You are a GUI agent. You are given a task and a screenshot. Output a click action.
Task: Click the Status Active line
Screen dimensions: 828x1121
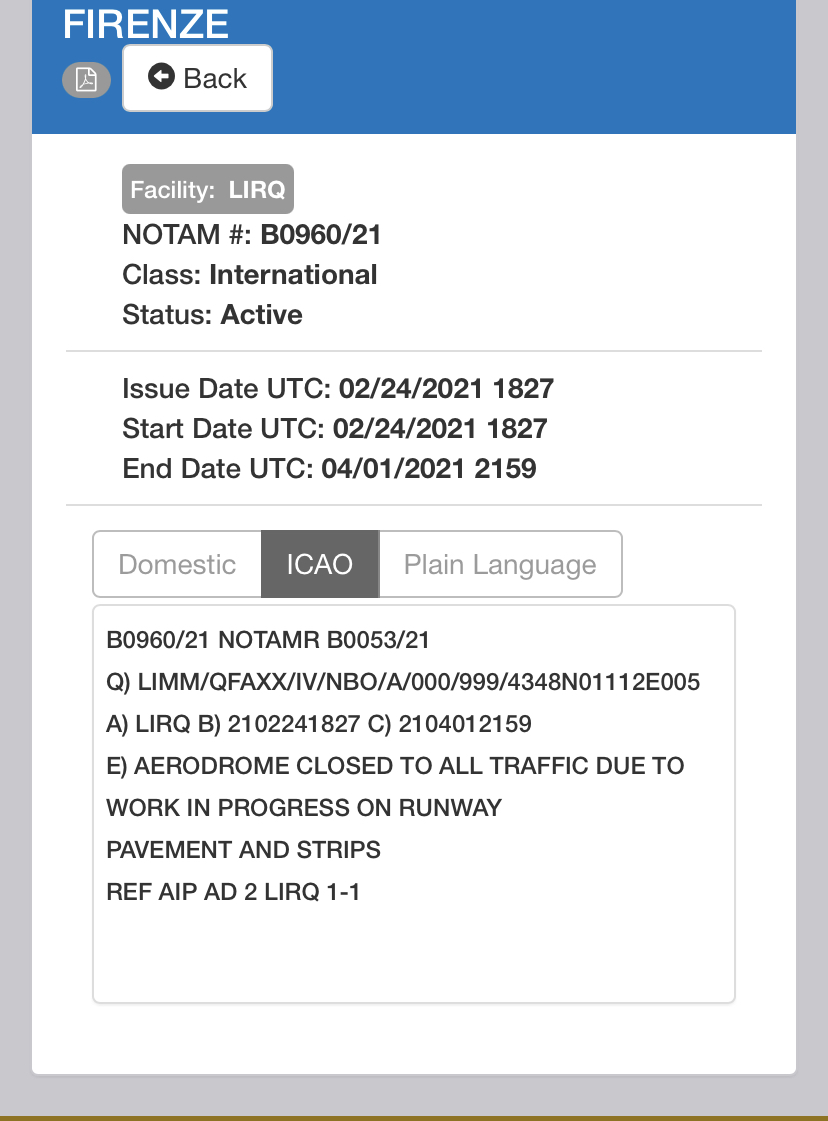click(x=212, y=315)
